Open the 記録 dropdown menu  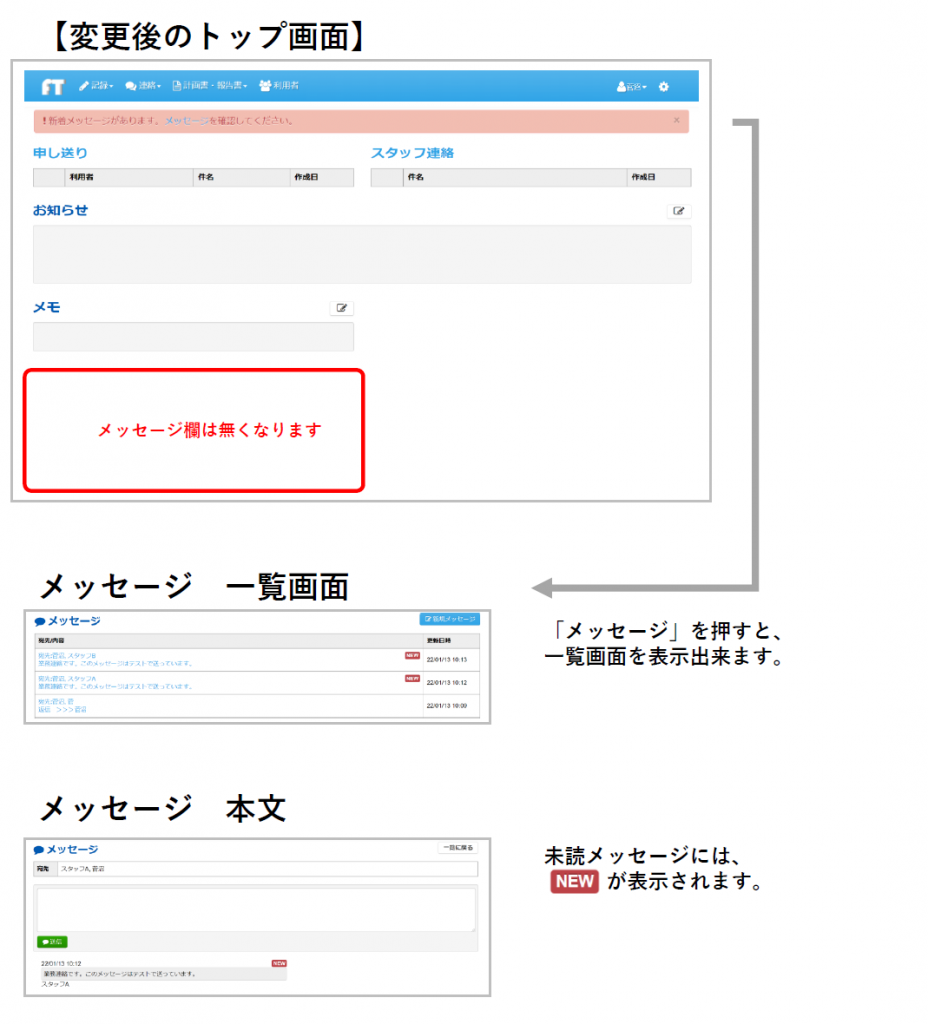click(x=96, y=87)
